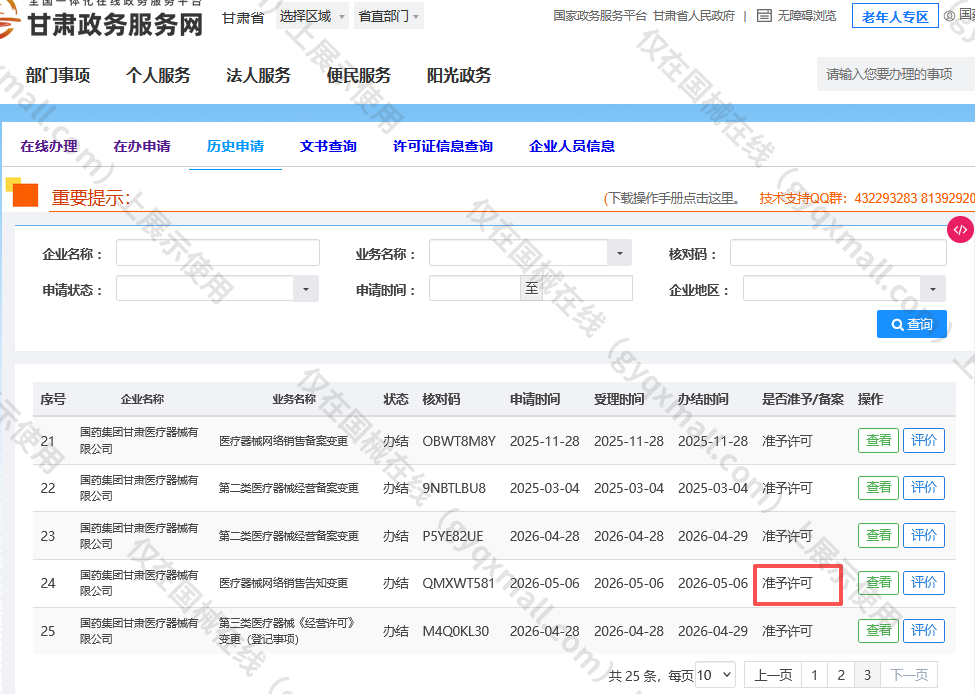Click the 甘肃政务服务网 site title
This screenshot has height=694, width=975.
[115, 24]
